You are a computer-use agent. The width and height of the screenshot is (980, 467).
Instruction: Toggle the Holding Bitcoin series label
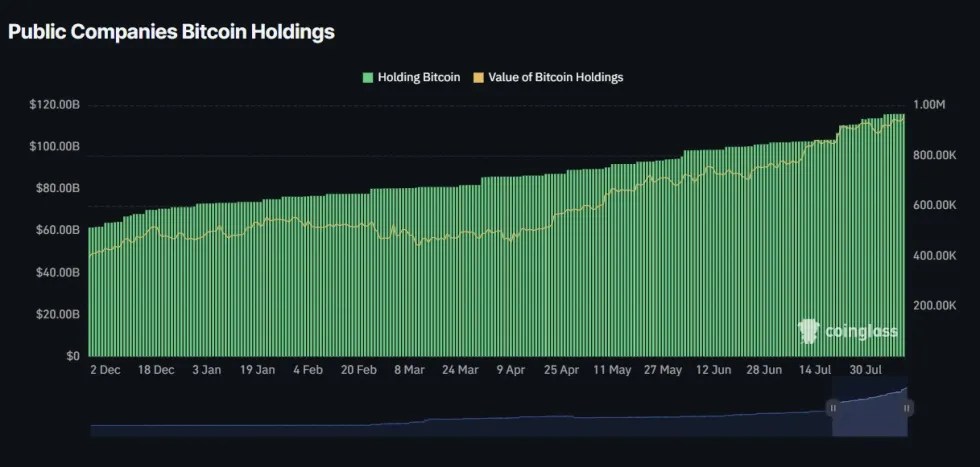(x=419, y=77)
